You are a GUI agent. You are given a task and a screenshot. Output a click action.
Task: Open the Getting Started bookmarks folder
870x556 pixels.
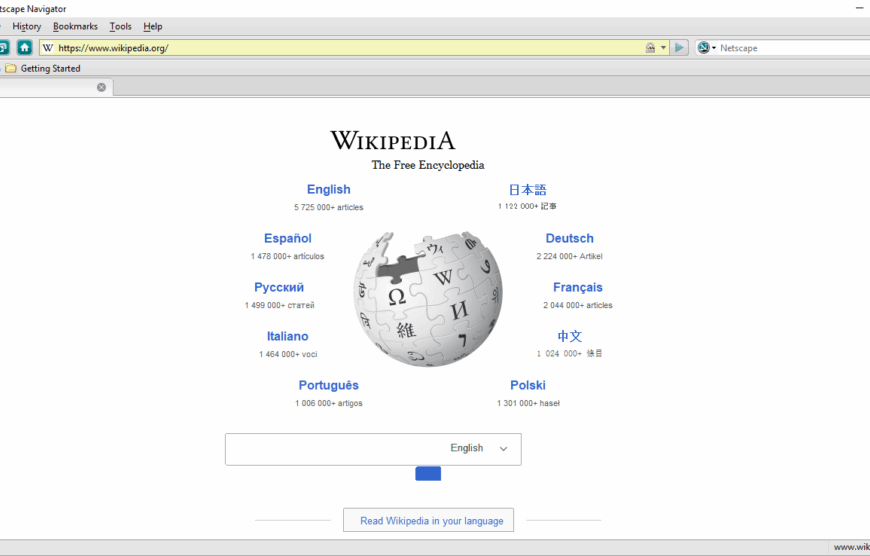point(43,68)
